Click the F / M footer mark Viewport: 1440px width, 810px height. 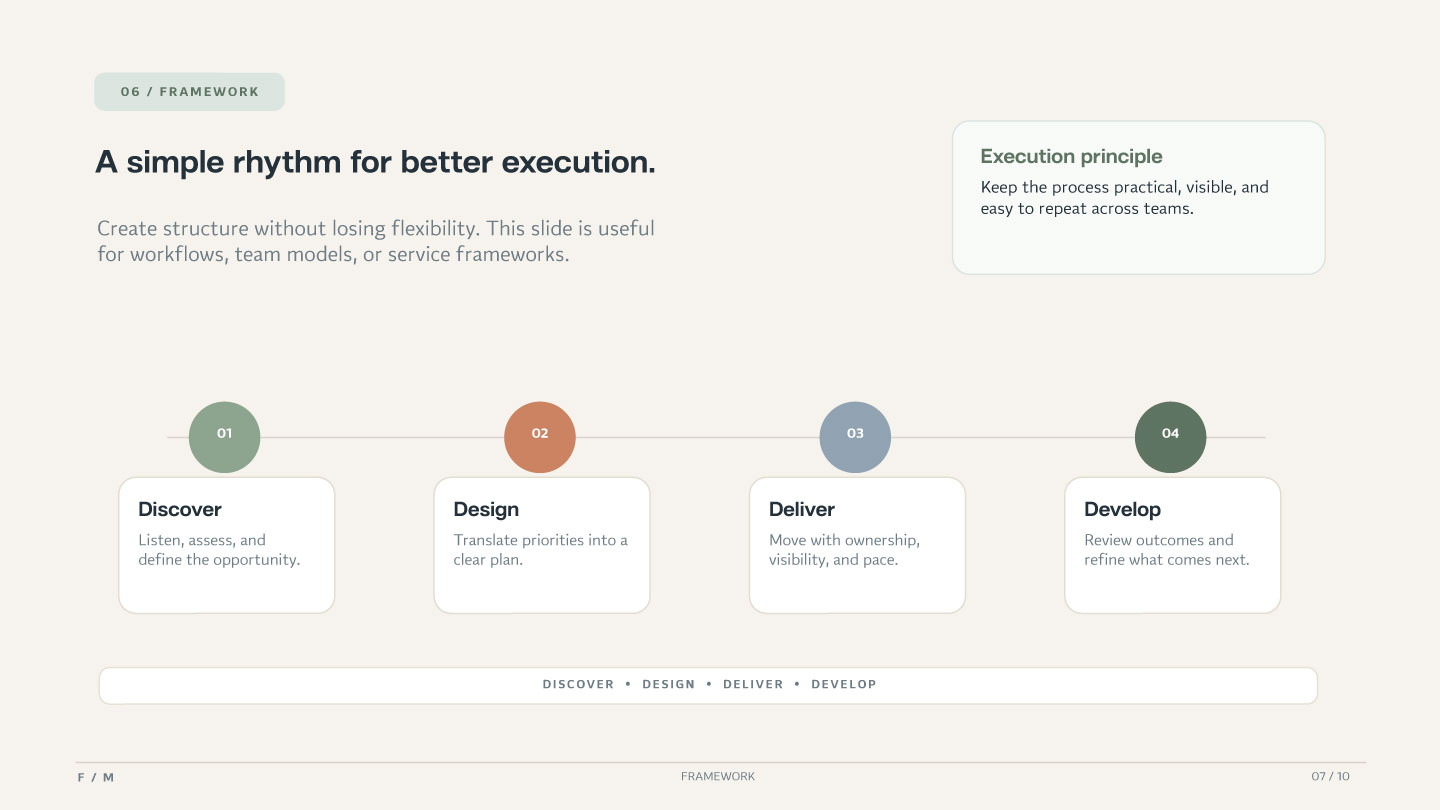[96, 777]
